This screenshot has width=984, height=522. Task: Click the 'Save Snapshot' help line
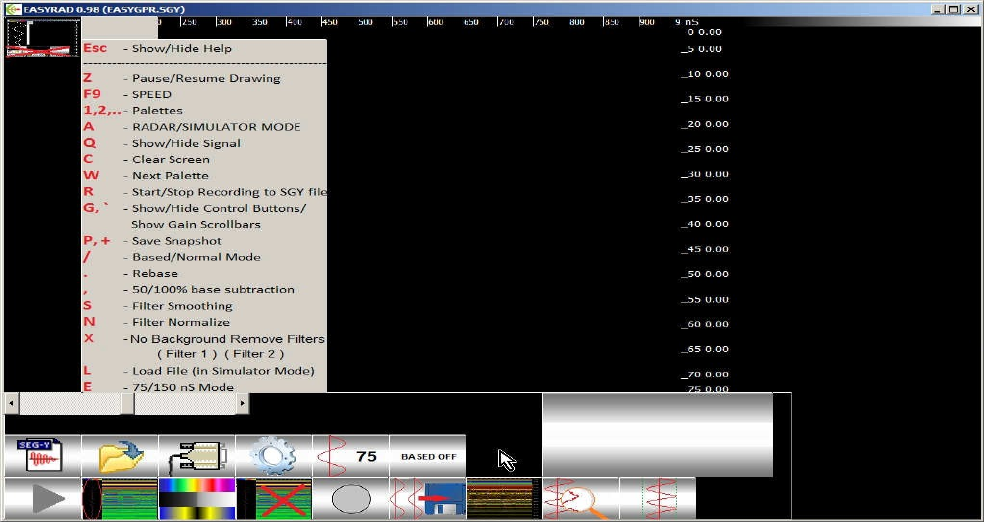[x=152, y=241]
